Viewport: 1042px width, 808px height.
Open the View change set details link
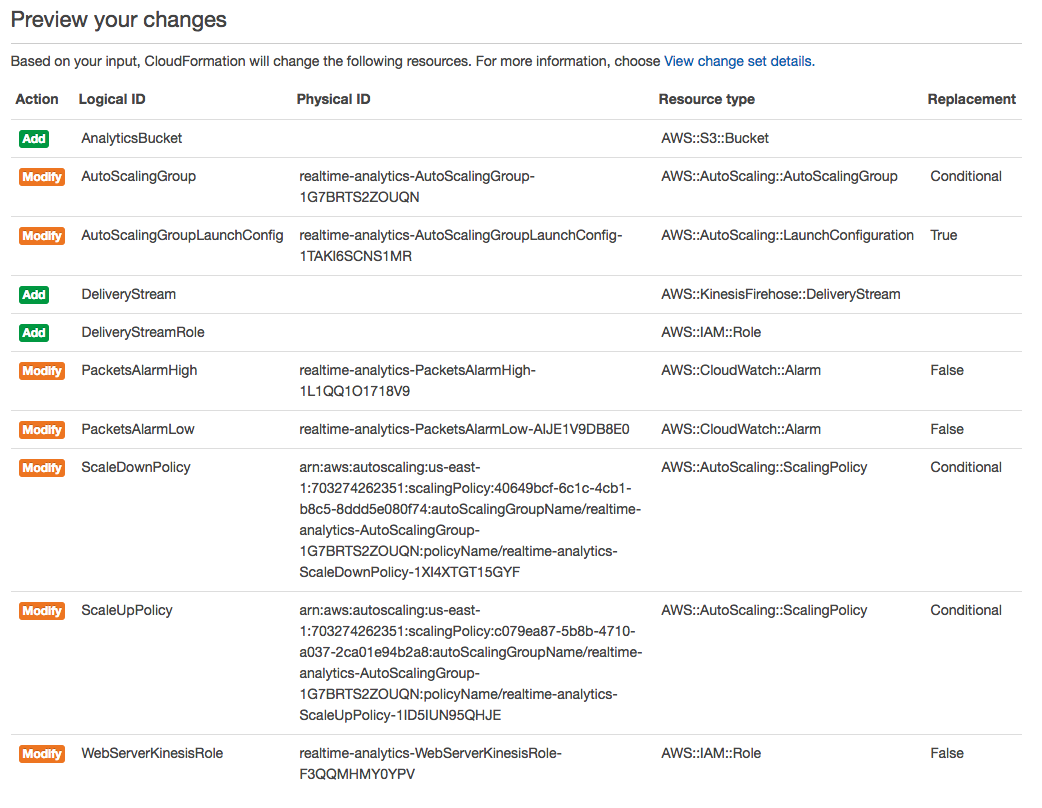(x=739, y=61)
